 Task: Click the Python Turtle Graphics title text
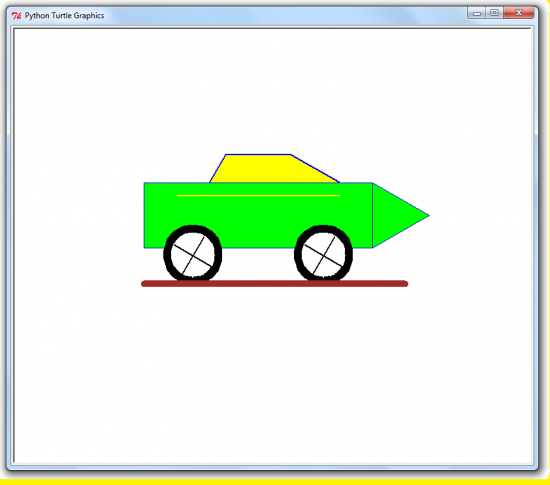coord(65,16)
